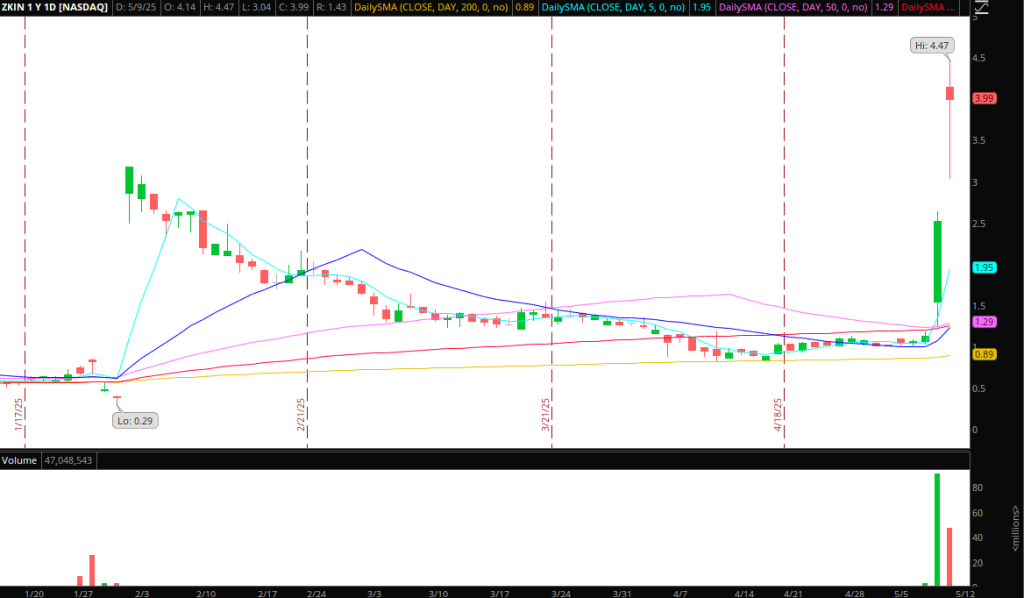Select the 50-day DailySMA study label
Viewport: 1024px width, 598px height.
pos(793,7)
